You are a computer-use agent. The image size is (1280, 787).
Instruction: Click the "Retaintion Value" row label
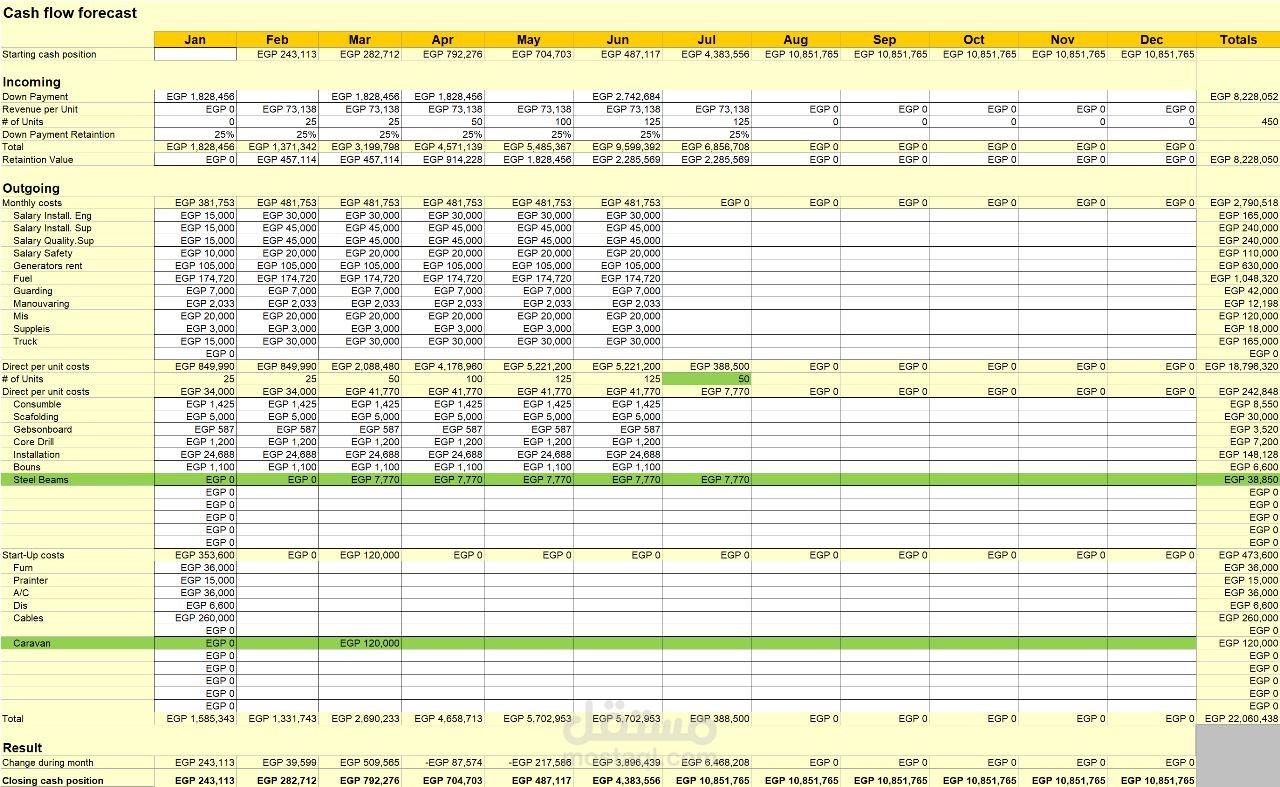pyautogui.click(x=38, y=159)
